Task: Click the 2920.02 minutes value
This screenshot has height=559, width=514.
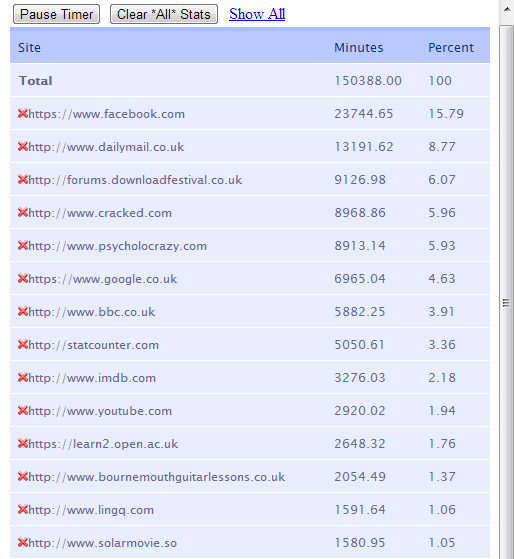Action: click(360, 411)
